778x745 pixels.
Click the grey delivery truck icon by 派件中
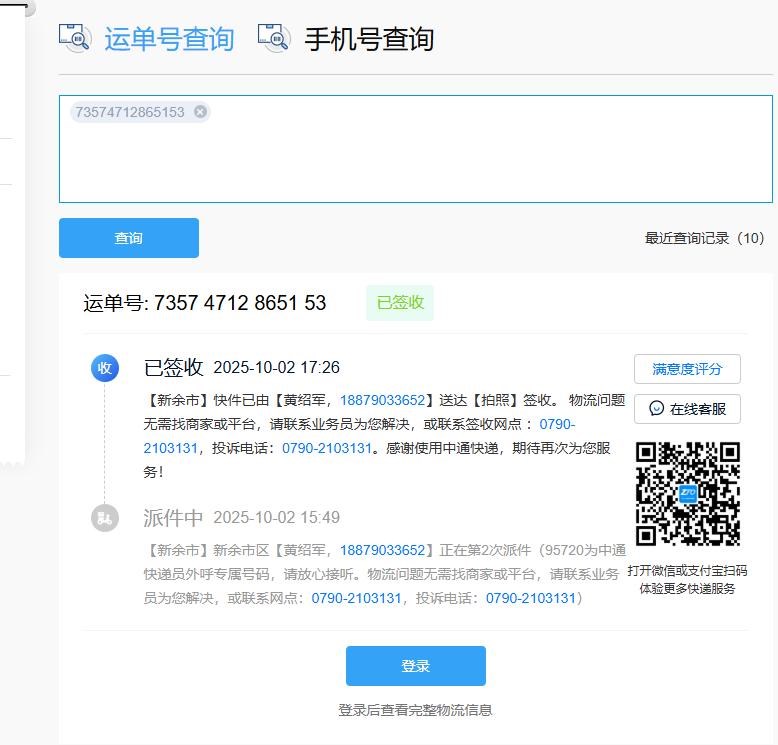104,518
